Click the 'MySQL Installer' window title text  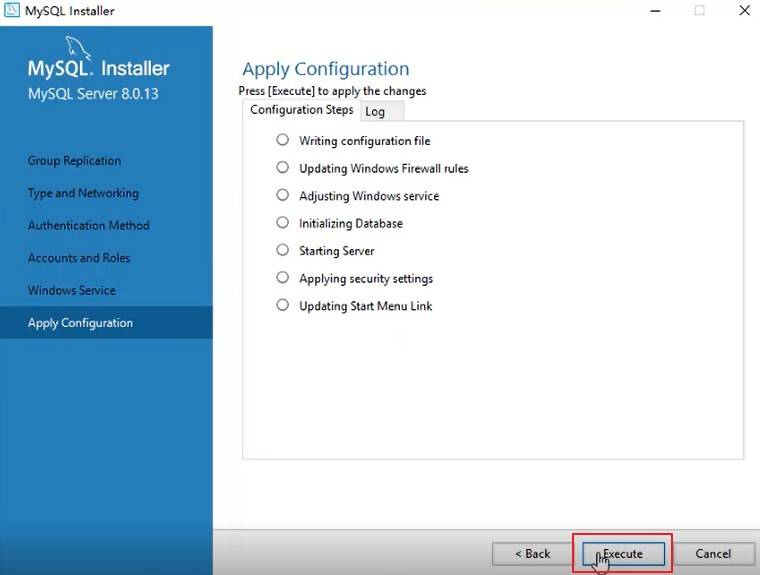(70, 11)
